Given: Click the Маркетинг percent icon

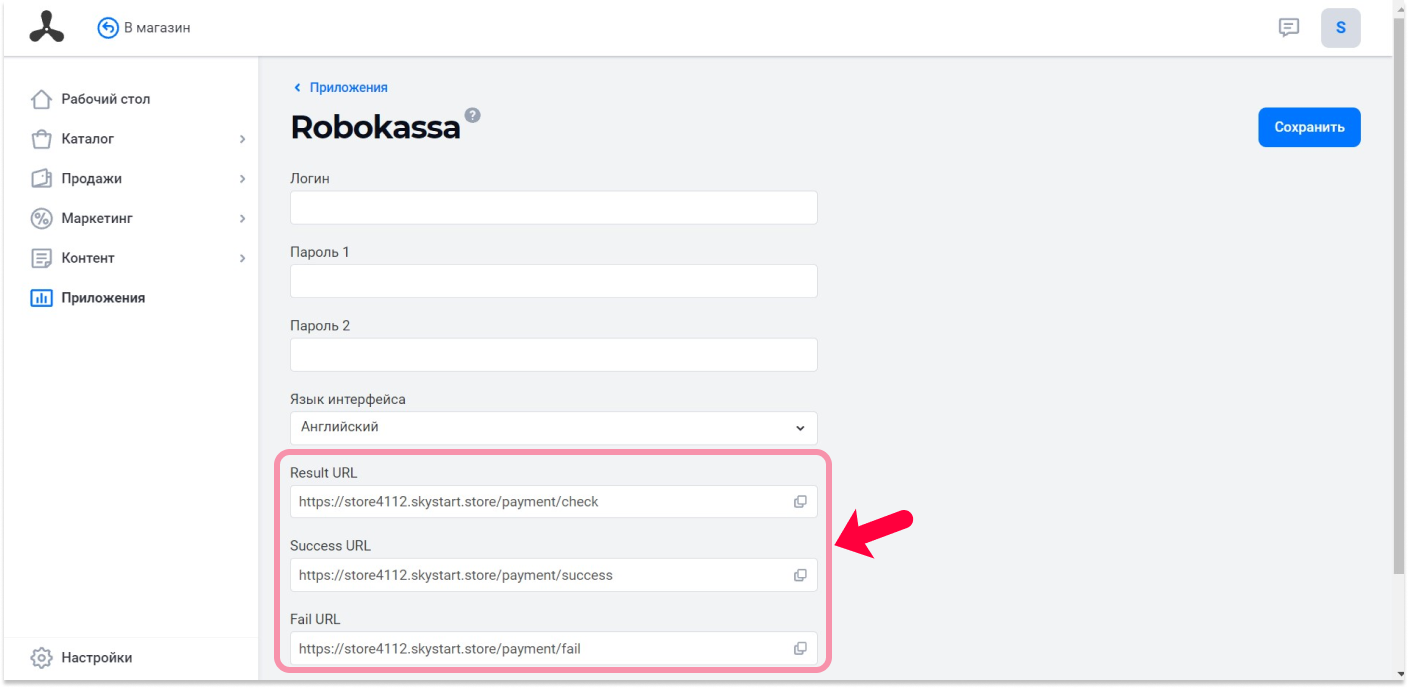Looking at the screenshot, I should pos(41,218).
